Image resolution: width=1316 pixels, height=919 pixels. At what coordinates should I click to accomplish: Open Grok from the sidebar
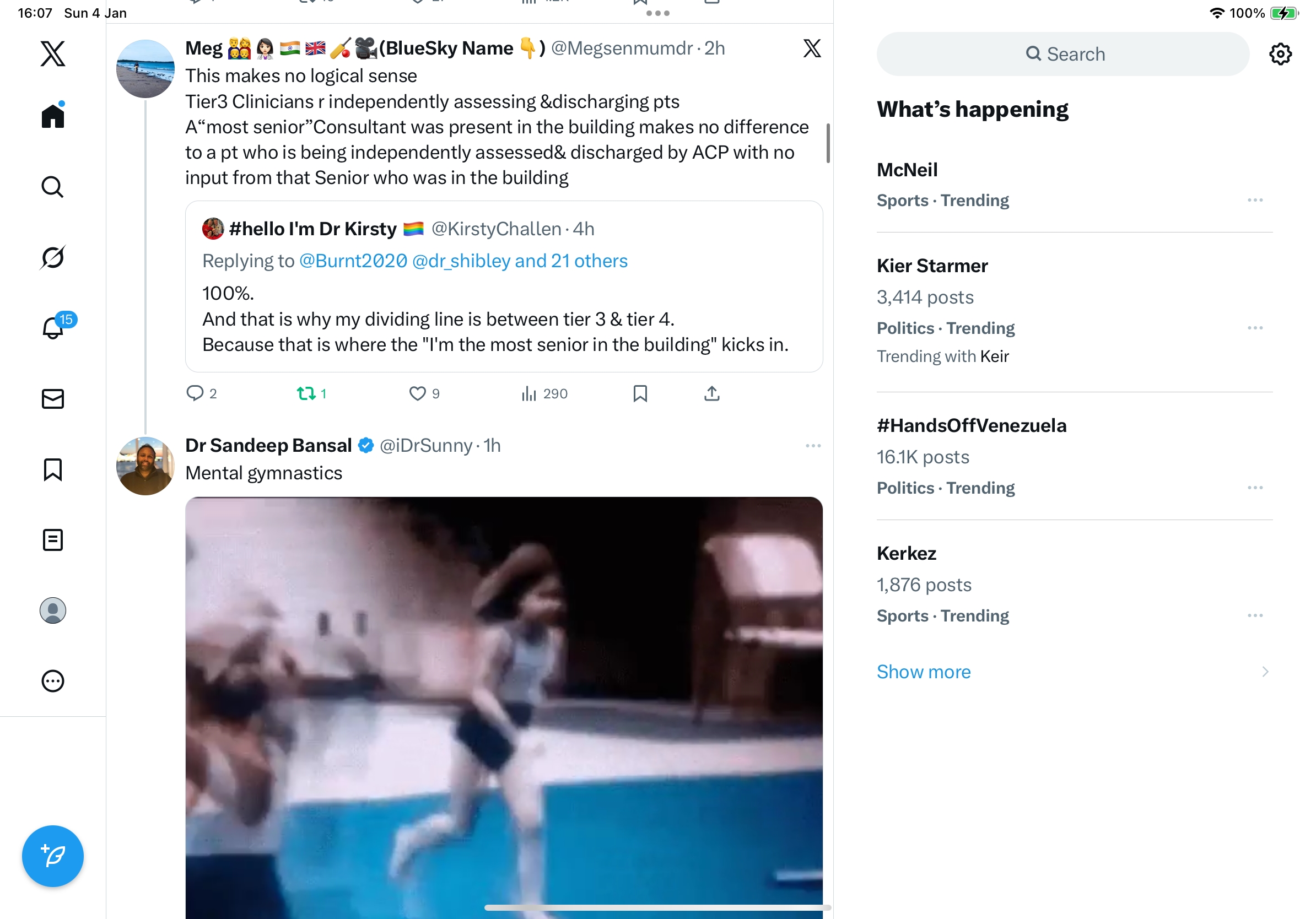(53, 257)
